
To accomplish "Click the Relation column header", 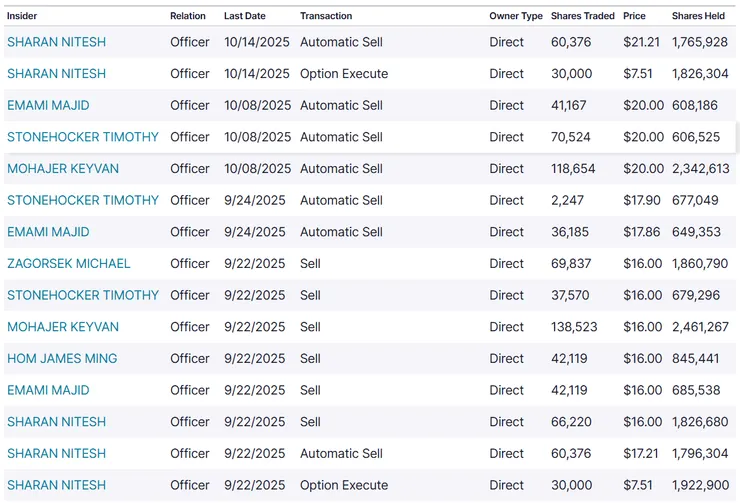I will (x=188, y=16).
